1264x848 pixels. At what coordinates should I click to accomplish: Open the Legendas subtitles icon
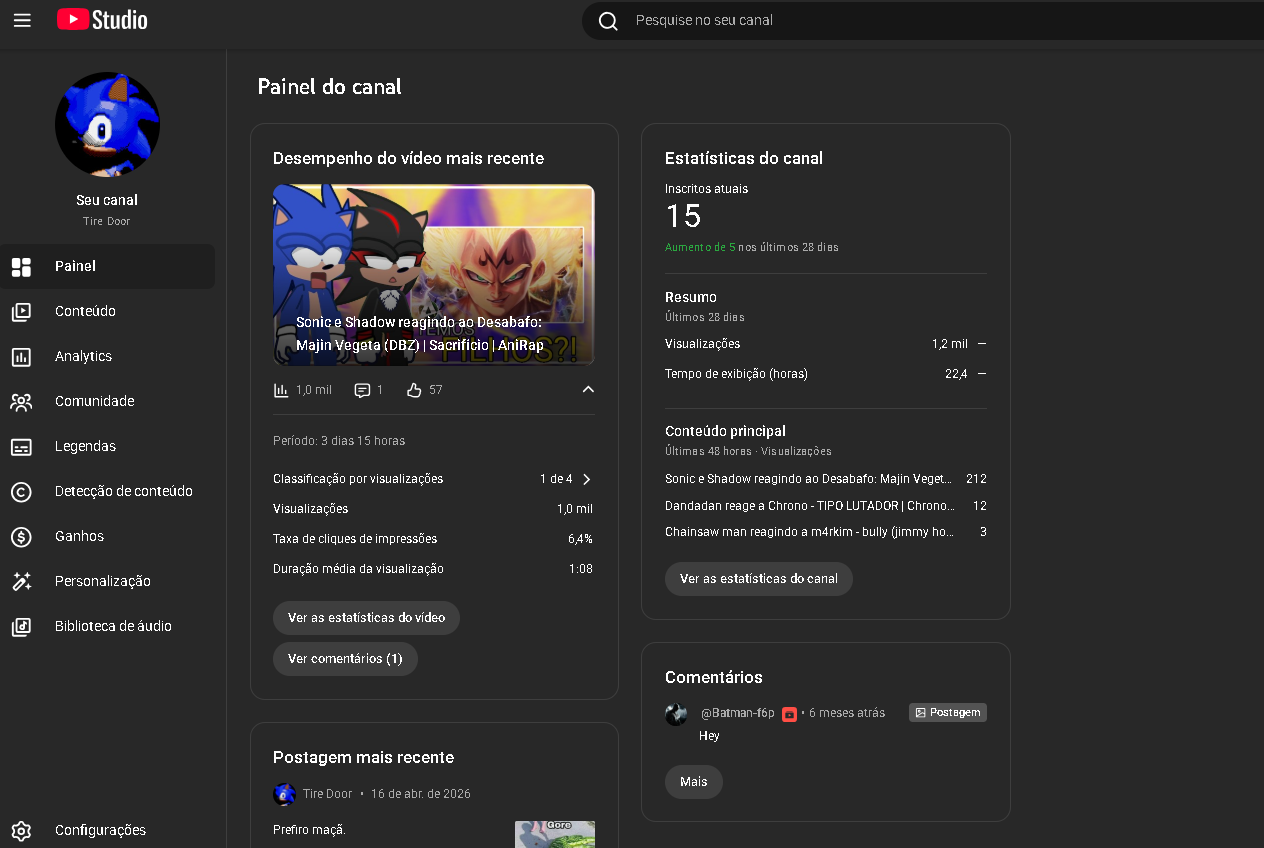click(x=21, y=447)
